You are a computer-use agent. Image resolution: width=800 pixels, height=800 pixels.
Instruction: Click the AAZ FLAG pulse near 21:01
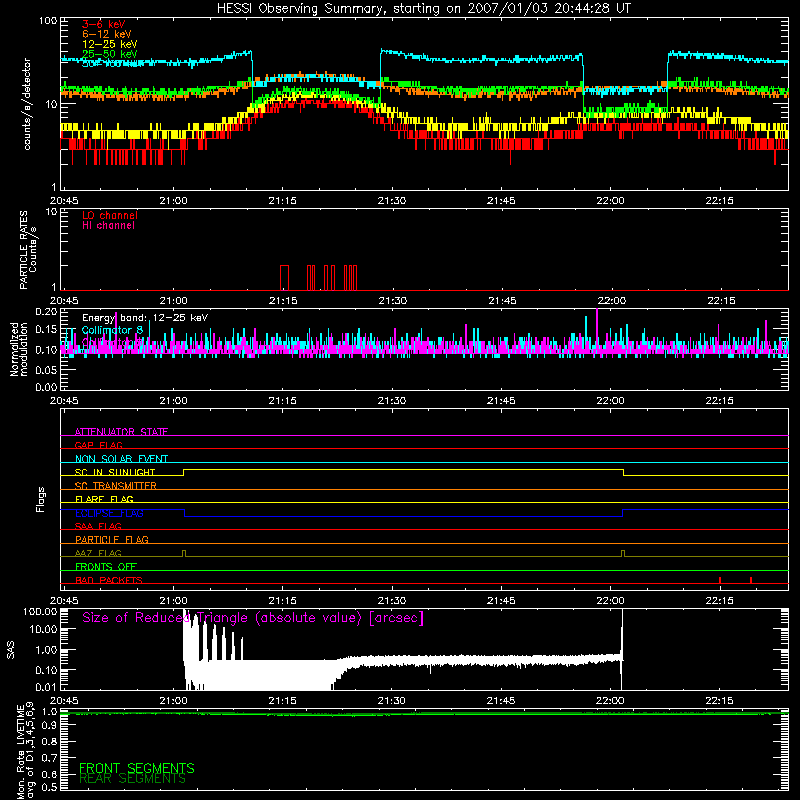click(x=184, y=554)
